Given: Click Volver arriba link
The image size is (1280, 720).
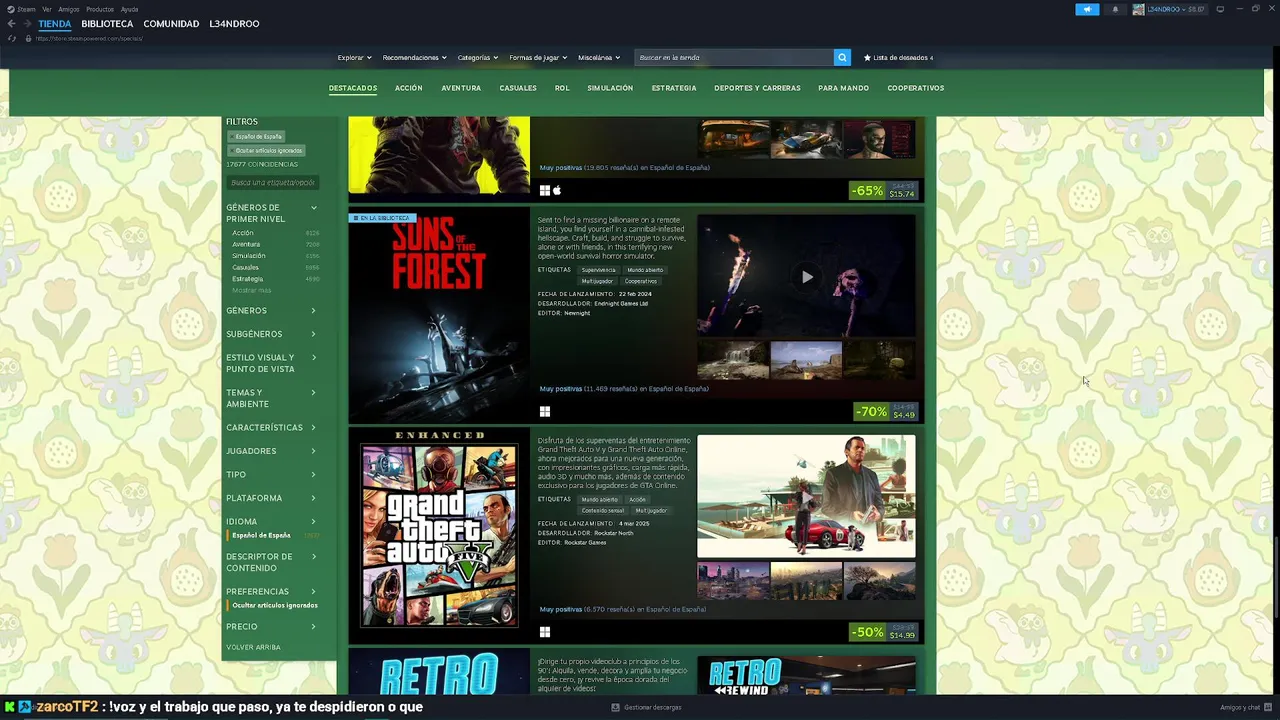Looking at the screenshot, I should point(253,647).
